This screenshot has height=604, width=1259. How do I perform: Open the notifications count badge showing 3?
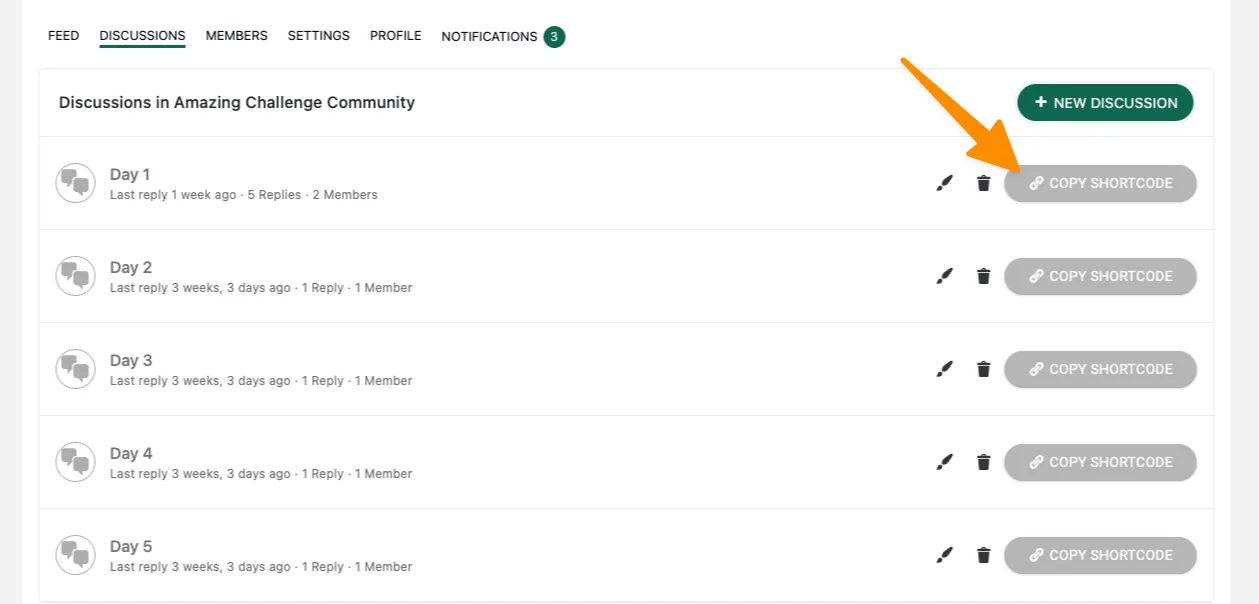coord(554,37)
